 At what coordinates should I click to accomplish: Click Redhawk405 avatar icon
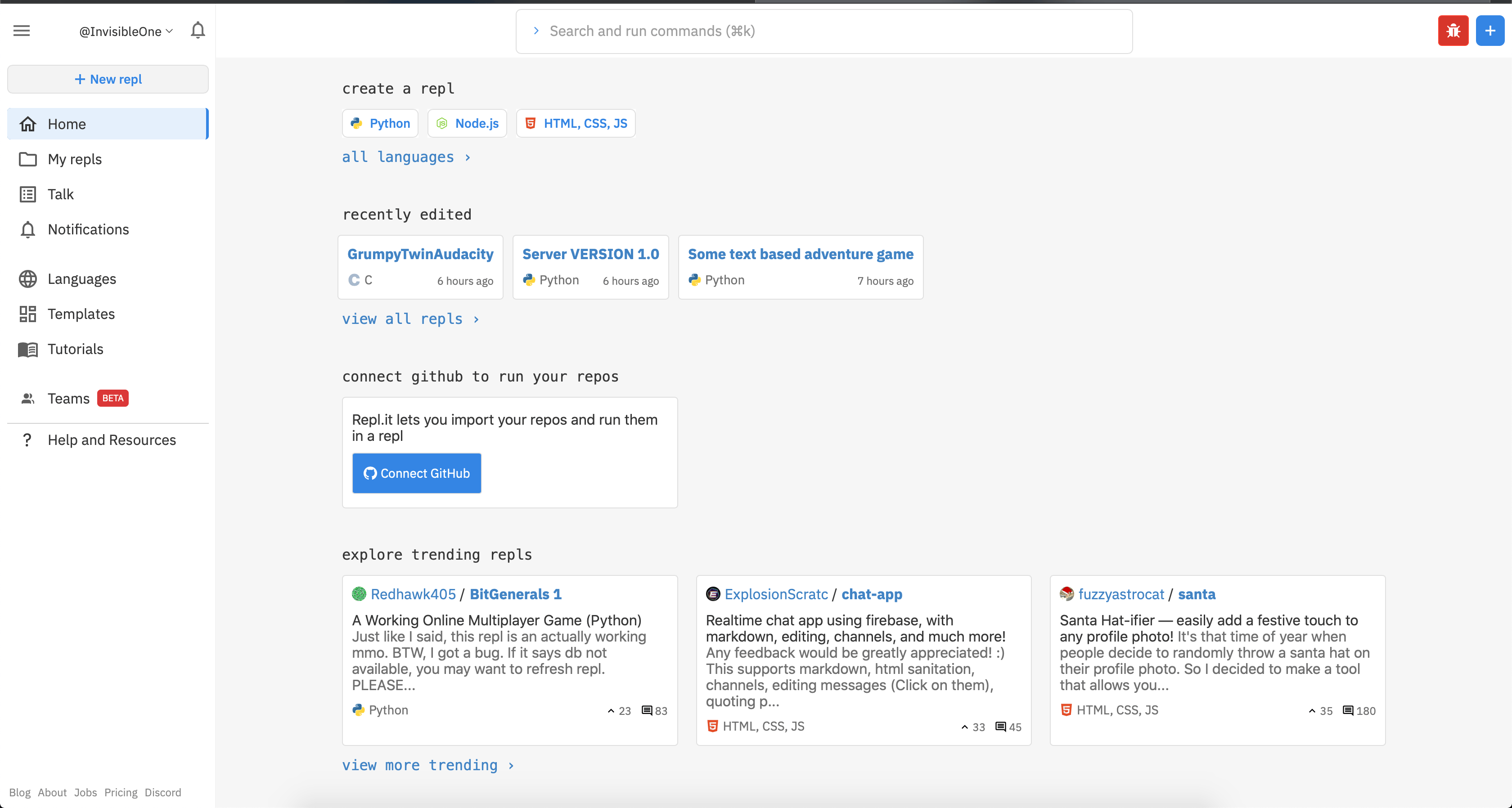coord(359,594)
